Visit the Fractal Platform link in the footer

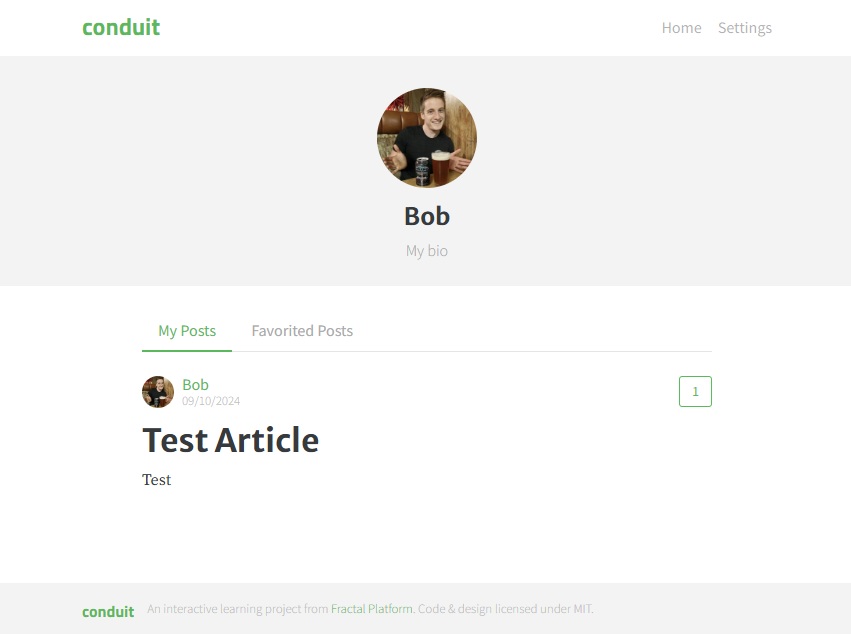pos(371,608)
